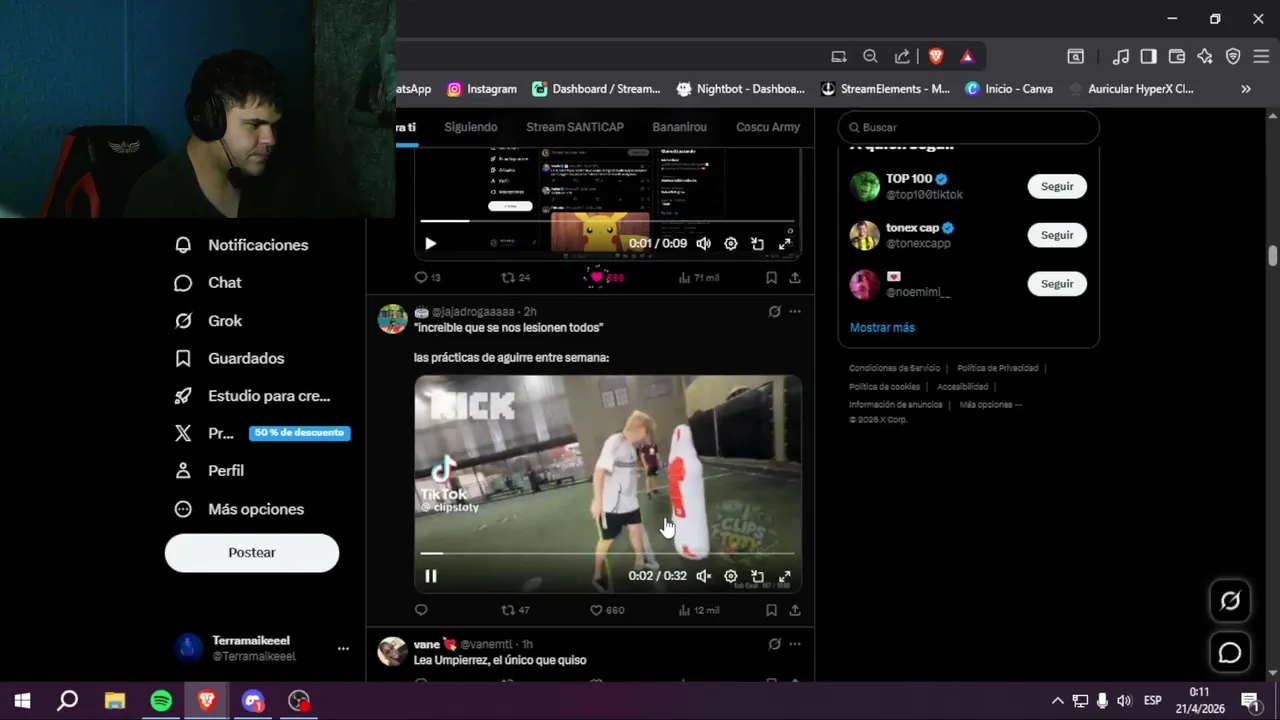Open settings gear on Pikachu video
The image size is (1280, 720).
(x=731, y=244)
